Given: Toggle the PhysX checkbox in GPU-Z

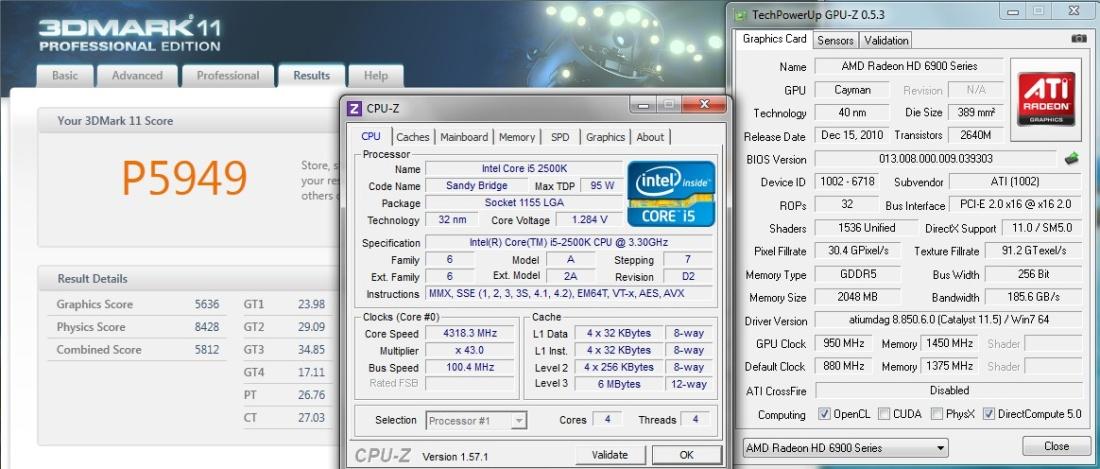Looking at the screenshot, I should pyautogui.click(x=937, y=414).
